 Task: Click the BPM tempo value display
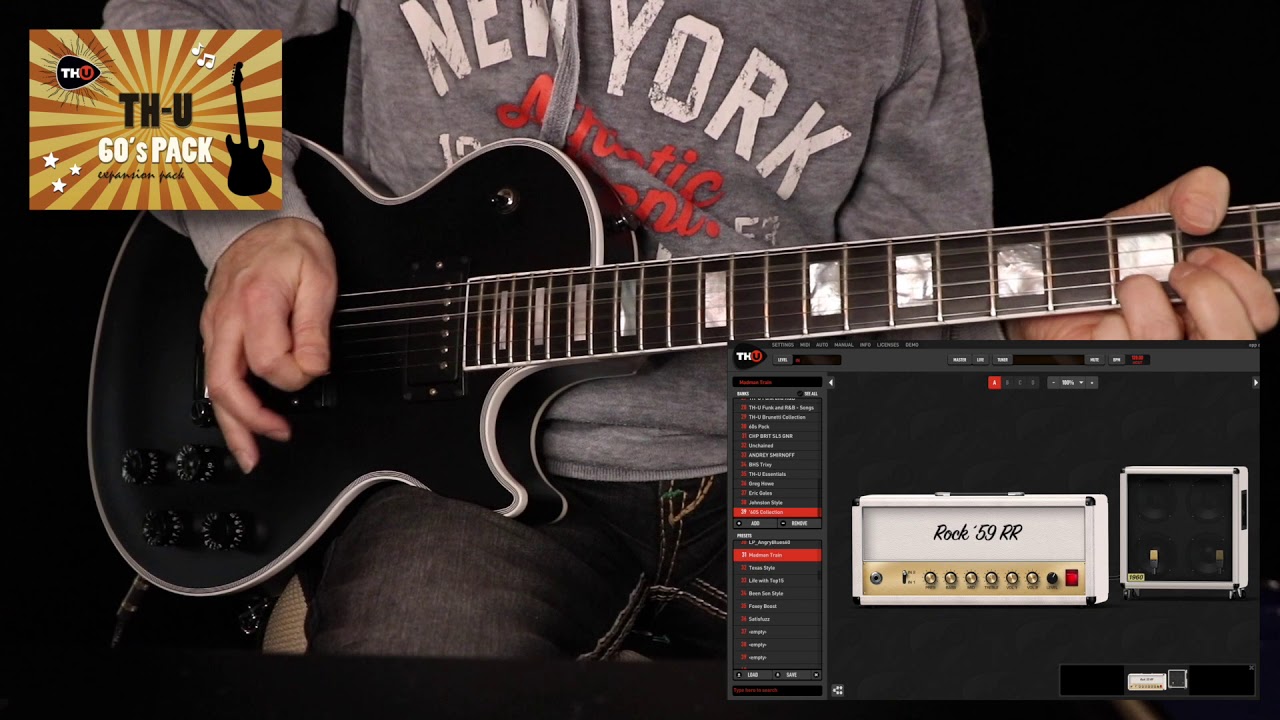[x=1138, y=360]
